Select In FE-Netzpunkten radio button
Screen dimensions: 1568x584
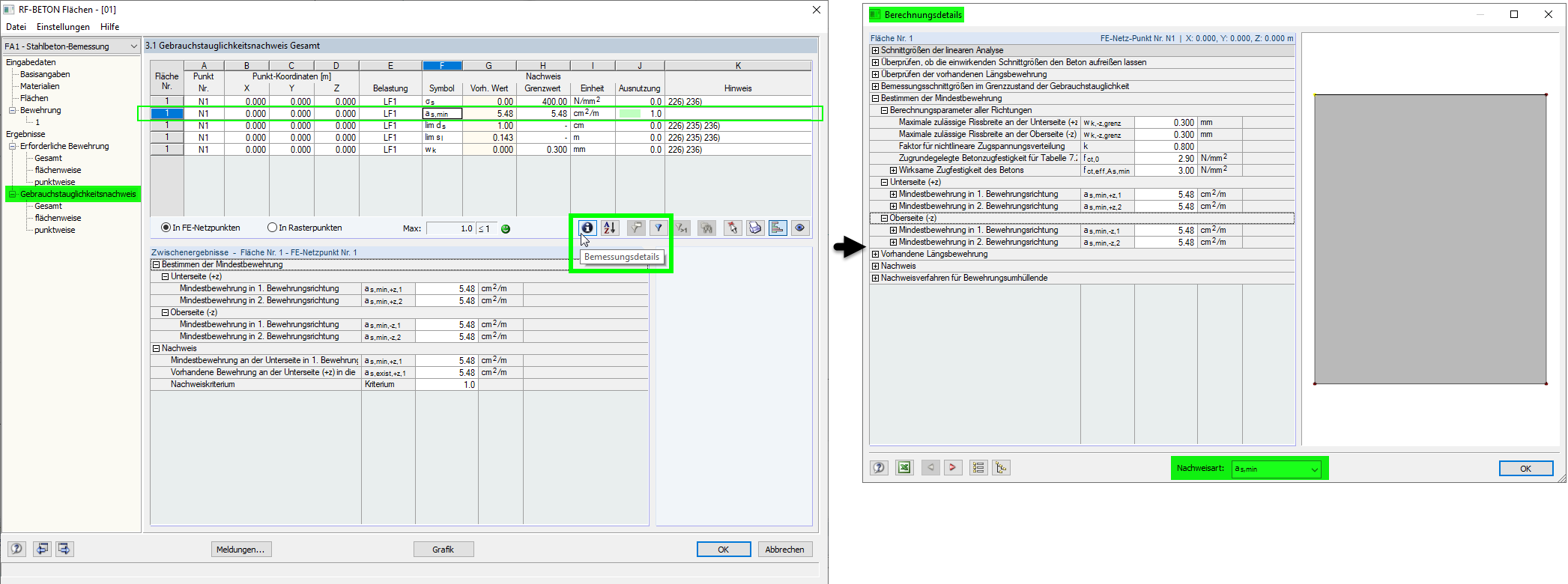166,228
